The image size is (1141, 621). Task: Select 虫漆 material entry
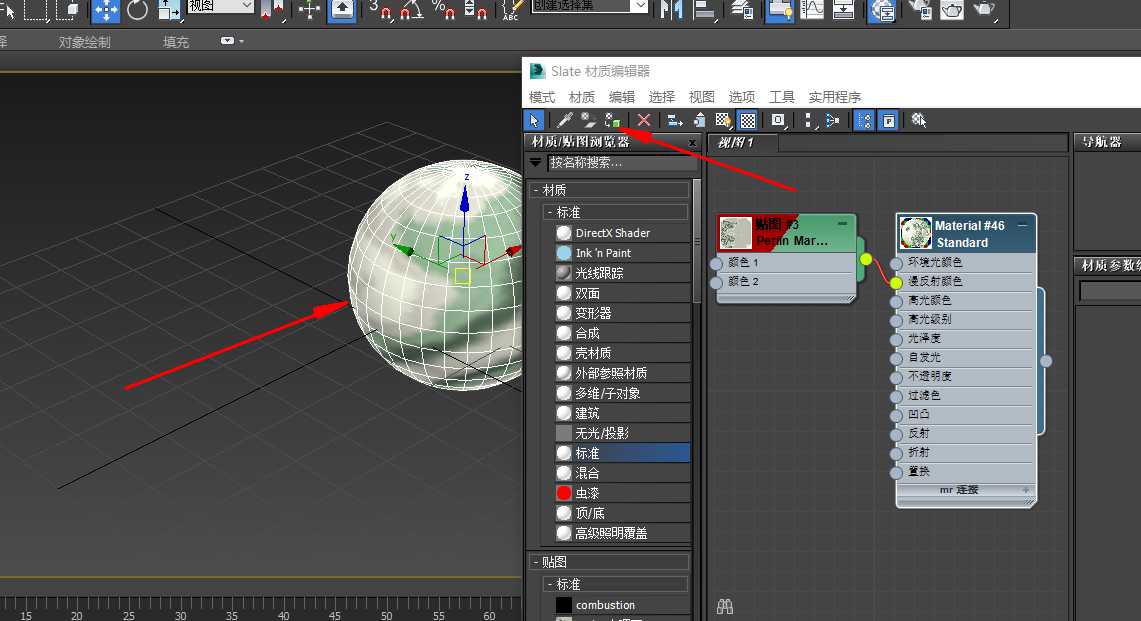622,493
